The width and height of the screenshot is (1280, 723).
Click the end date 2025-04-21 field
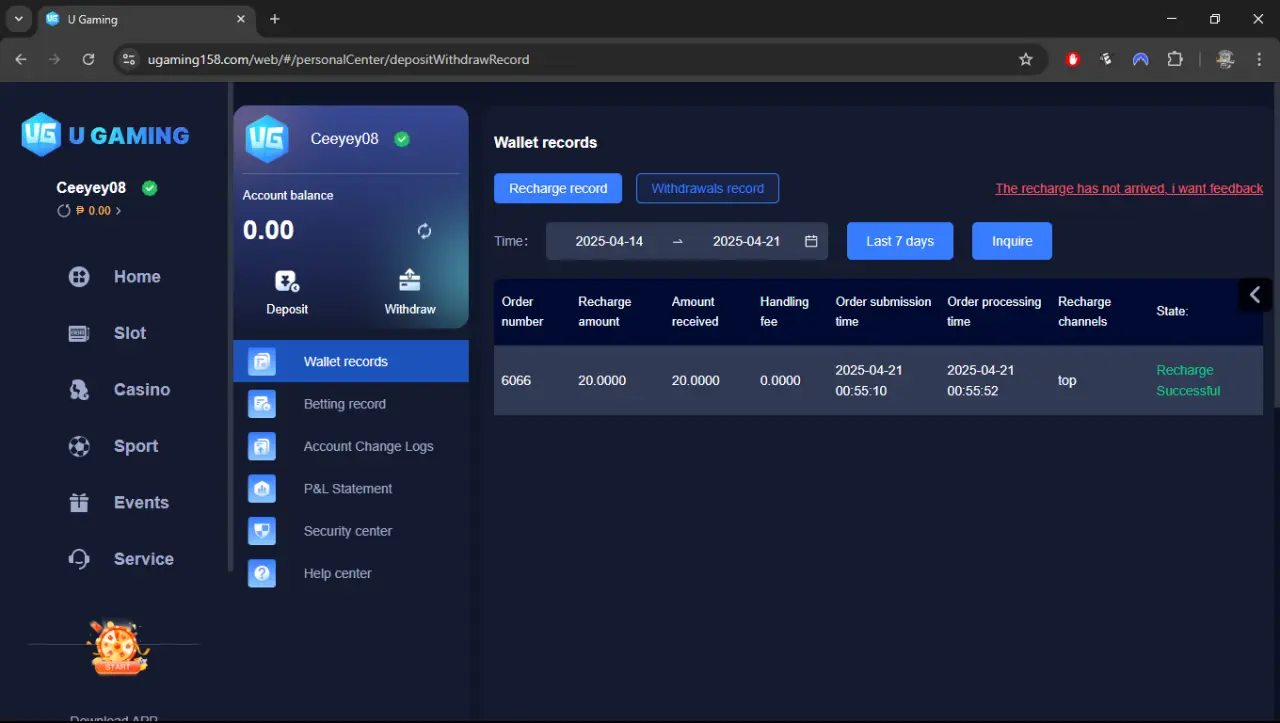pos(746,241)
